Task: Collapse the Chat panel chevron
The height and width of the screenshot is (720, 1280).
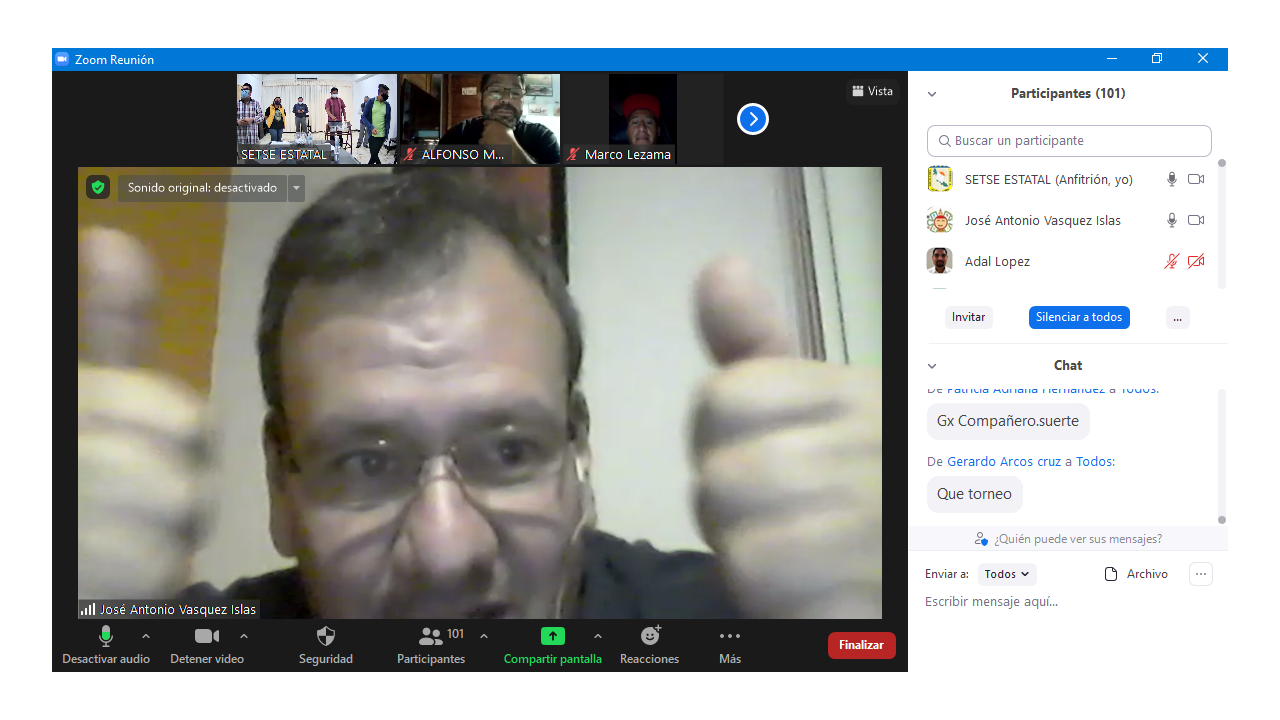Action: (932, 366)
